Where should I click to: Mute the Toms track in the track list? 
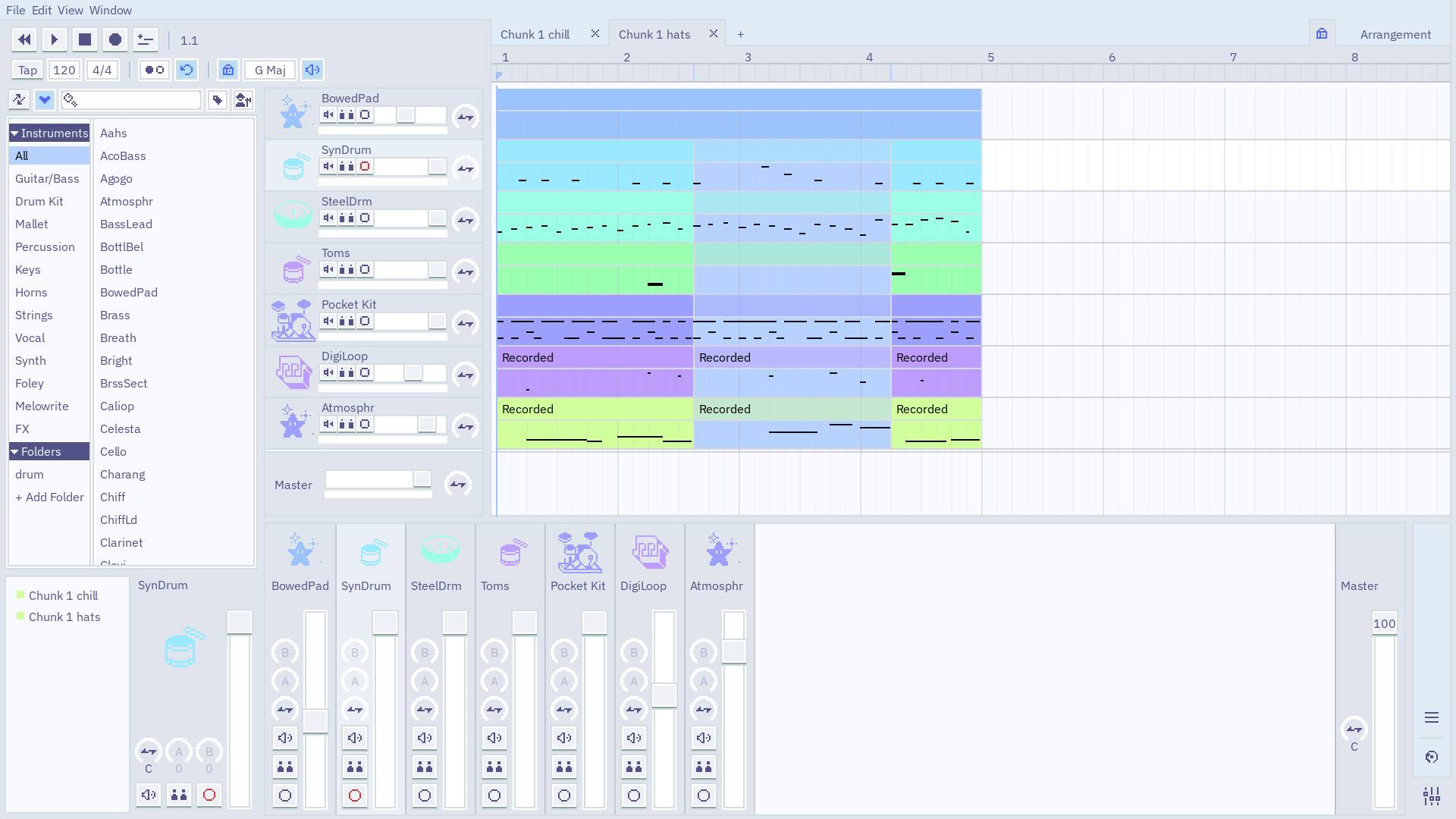[328, 269]
